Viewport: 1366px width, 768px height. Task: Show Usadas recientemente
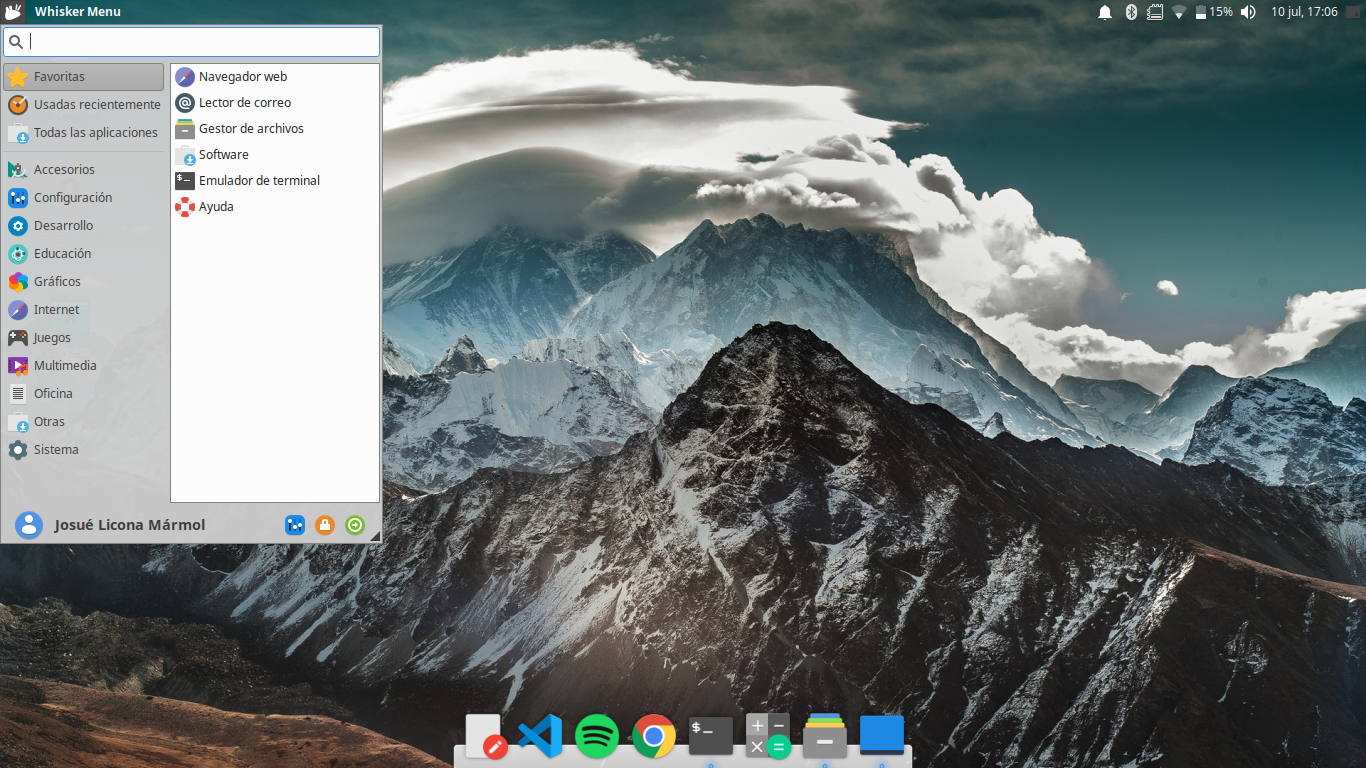coord(84,105)
